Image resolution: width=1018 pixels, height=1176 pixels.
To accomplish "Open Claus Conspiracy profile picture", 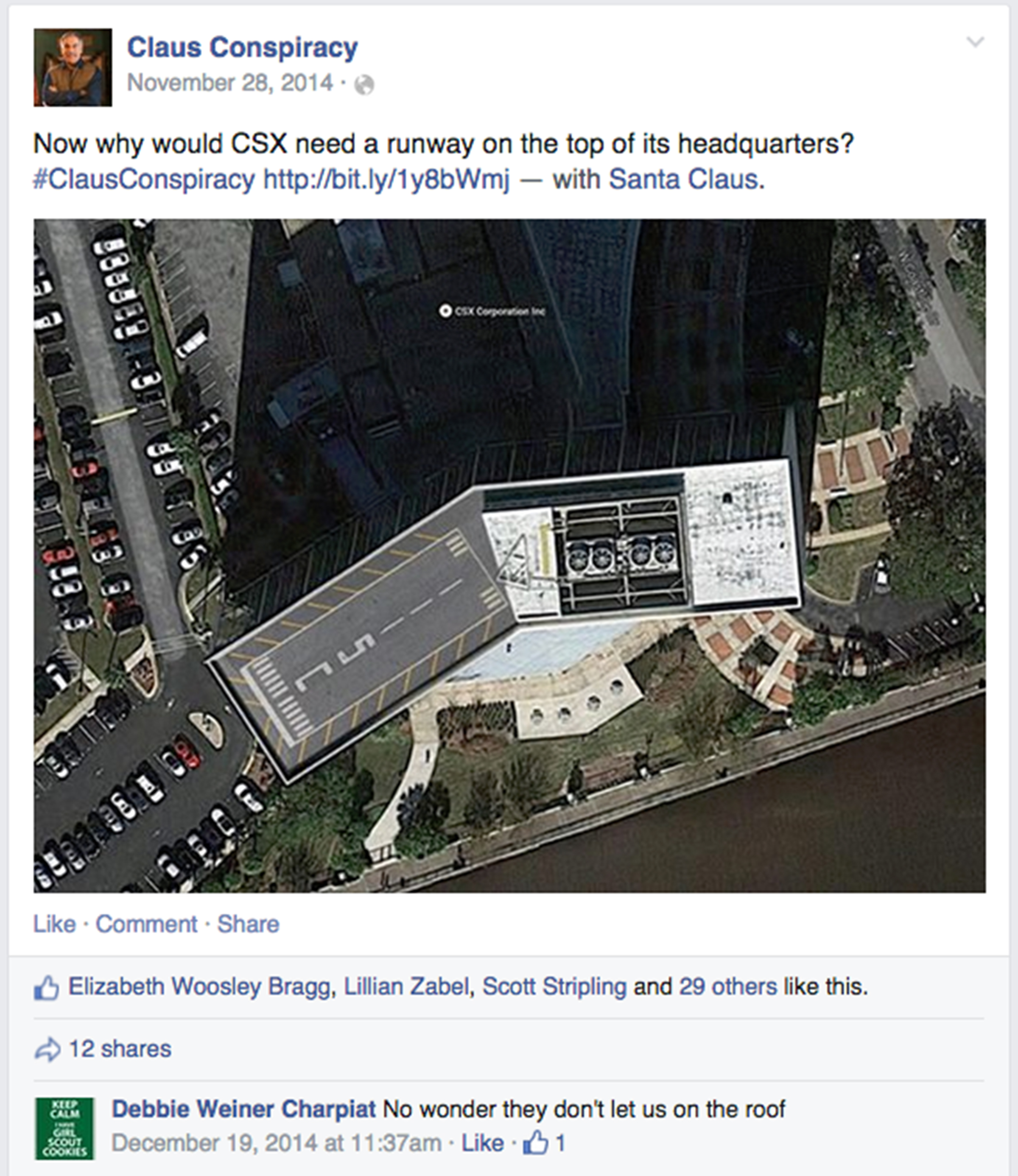I will [x=73, y=67].
